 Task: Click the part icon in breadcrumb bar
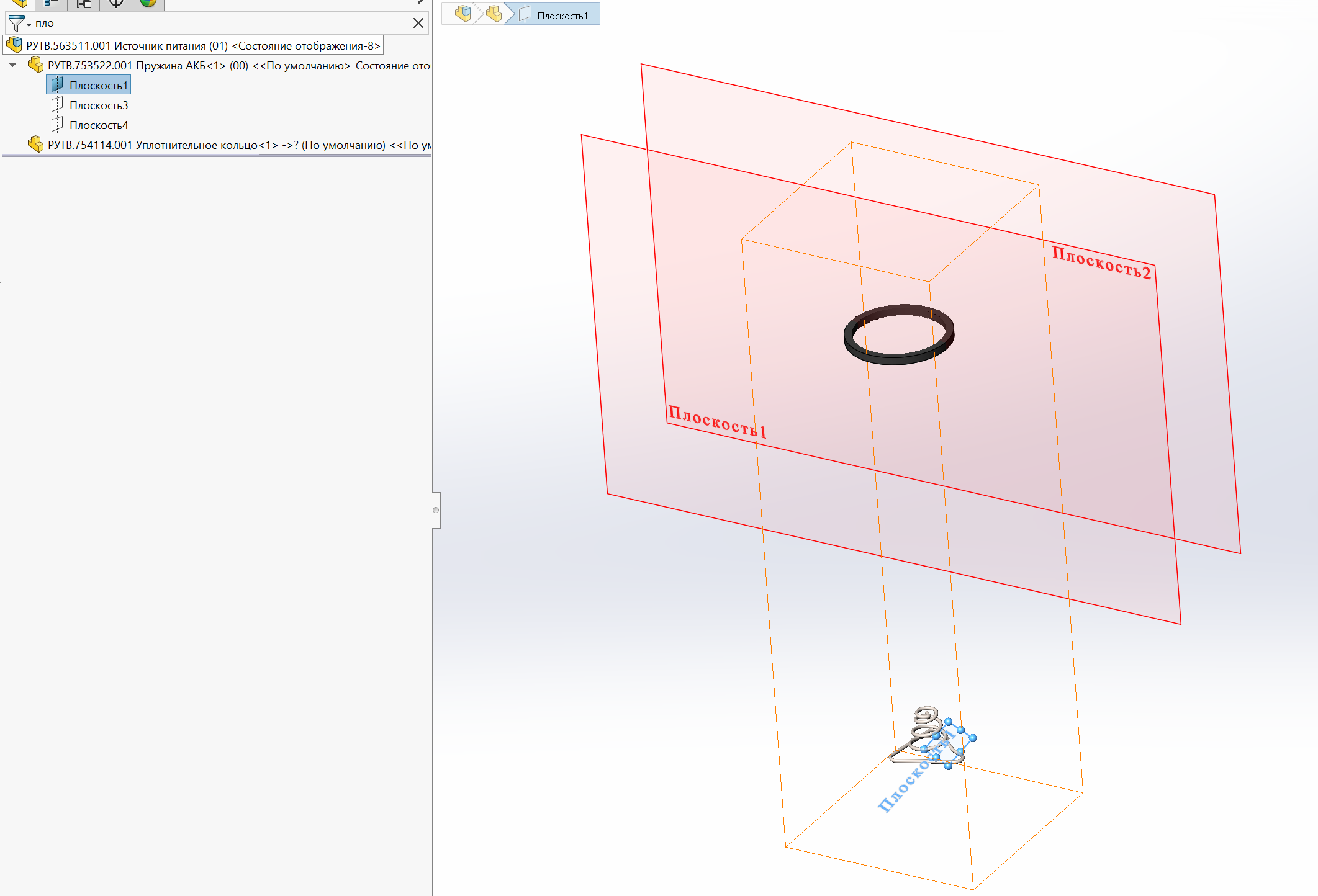pyautogui.click(x=494, y=14)
